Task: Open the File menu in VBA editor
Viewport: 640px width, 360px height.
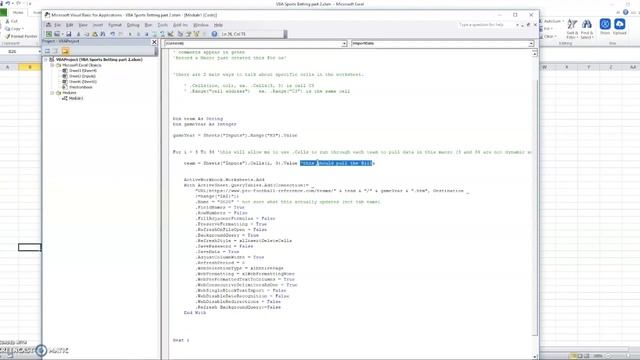Action: 58,25
